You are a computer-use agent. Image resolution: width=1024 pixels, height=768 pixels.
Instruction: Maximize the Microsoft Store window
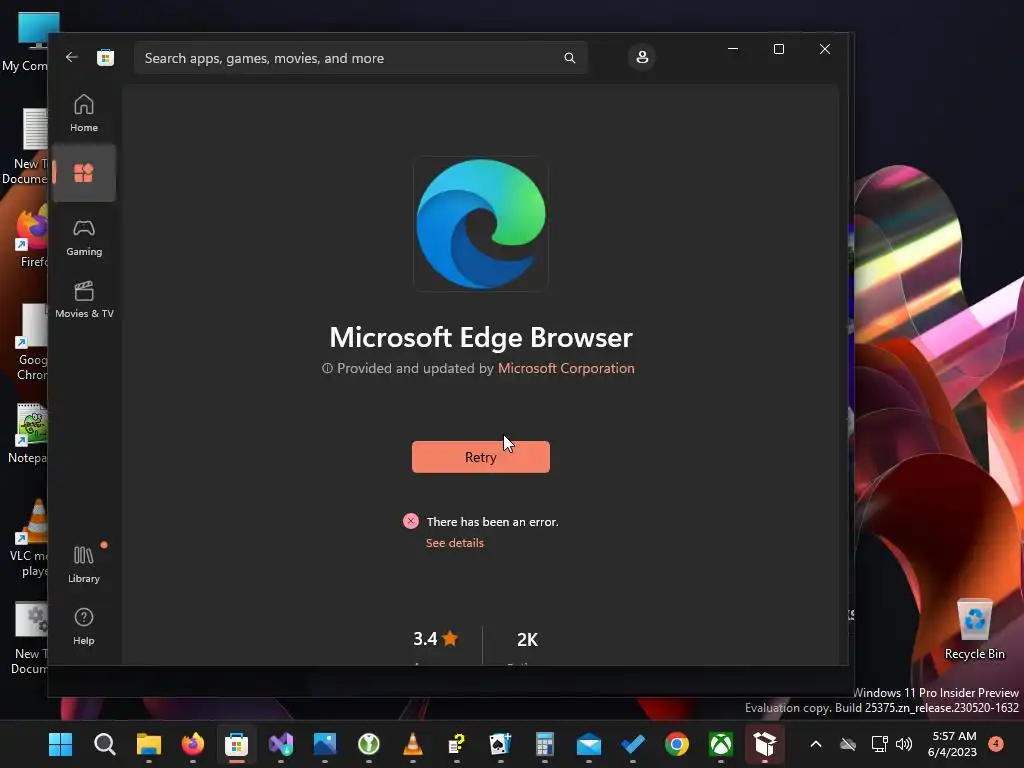[778, 49]
